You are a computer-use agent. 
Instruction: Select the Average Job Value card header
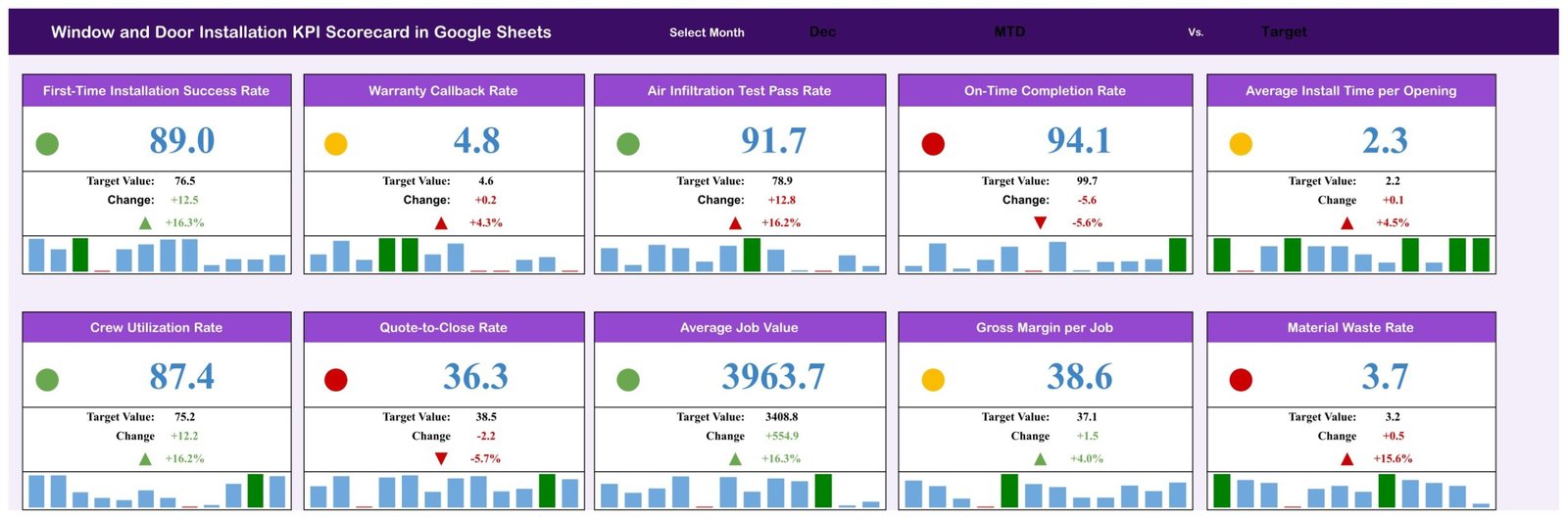pos(740,328)
